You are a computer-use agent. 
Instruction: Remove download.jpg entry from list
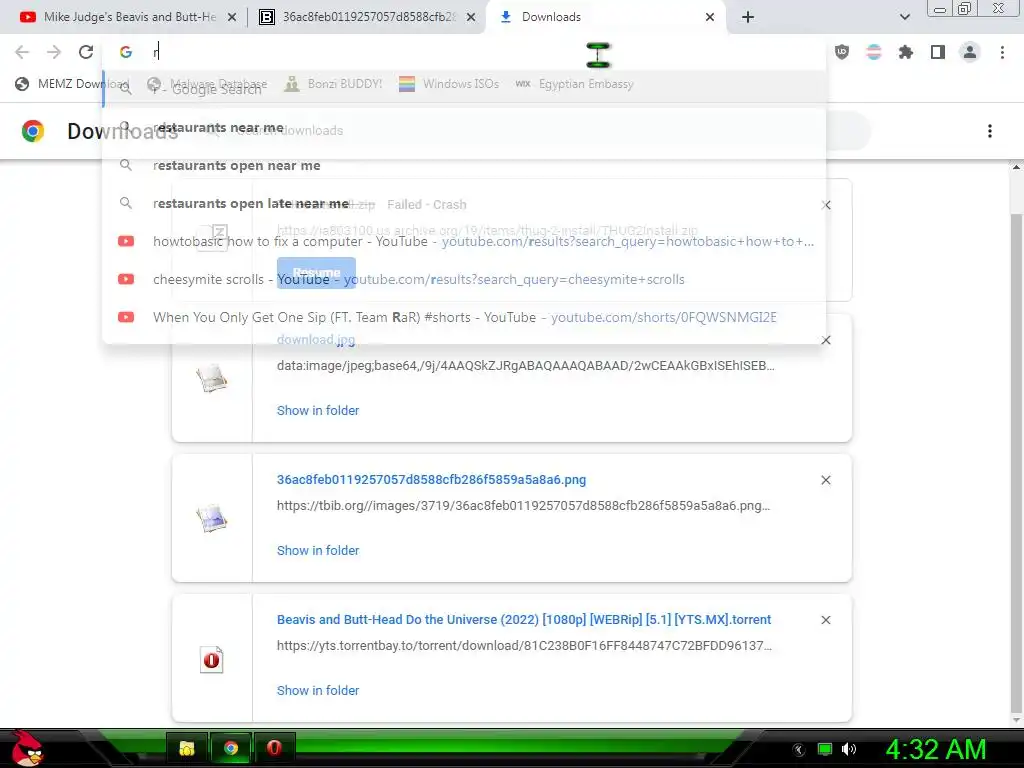pos(826,340)
